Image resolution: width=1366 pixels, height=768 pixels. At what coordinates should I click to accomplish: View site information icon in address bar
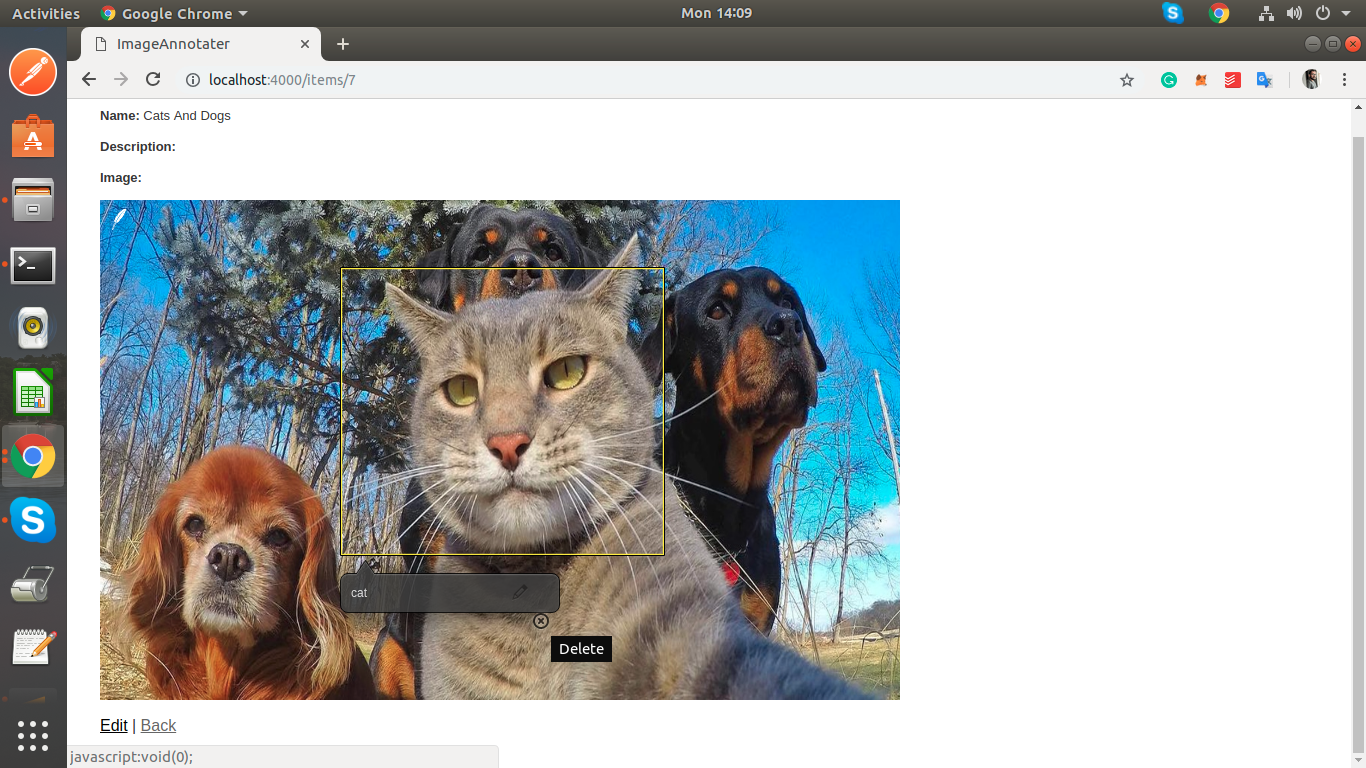[193, 80]
